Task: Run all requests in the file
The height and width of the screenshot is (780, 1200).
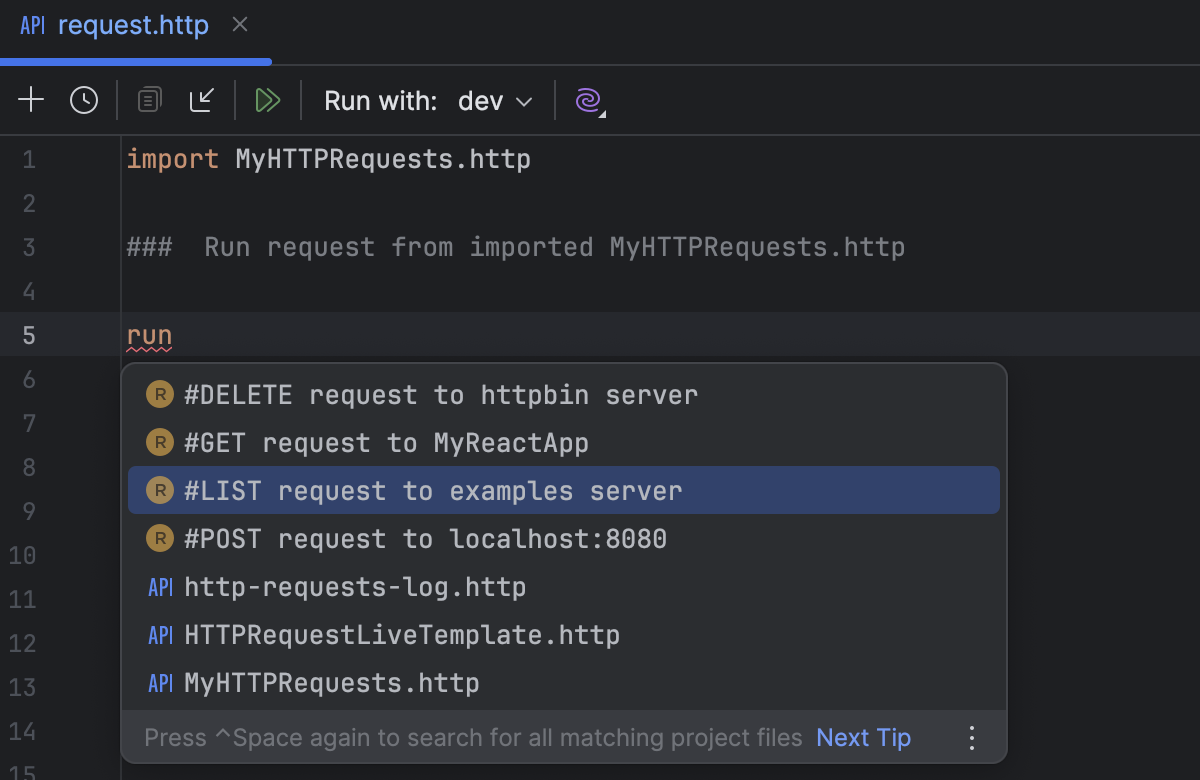Action: [x=267, y=100]
